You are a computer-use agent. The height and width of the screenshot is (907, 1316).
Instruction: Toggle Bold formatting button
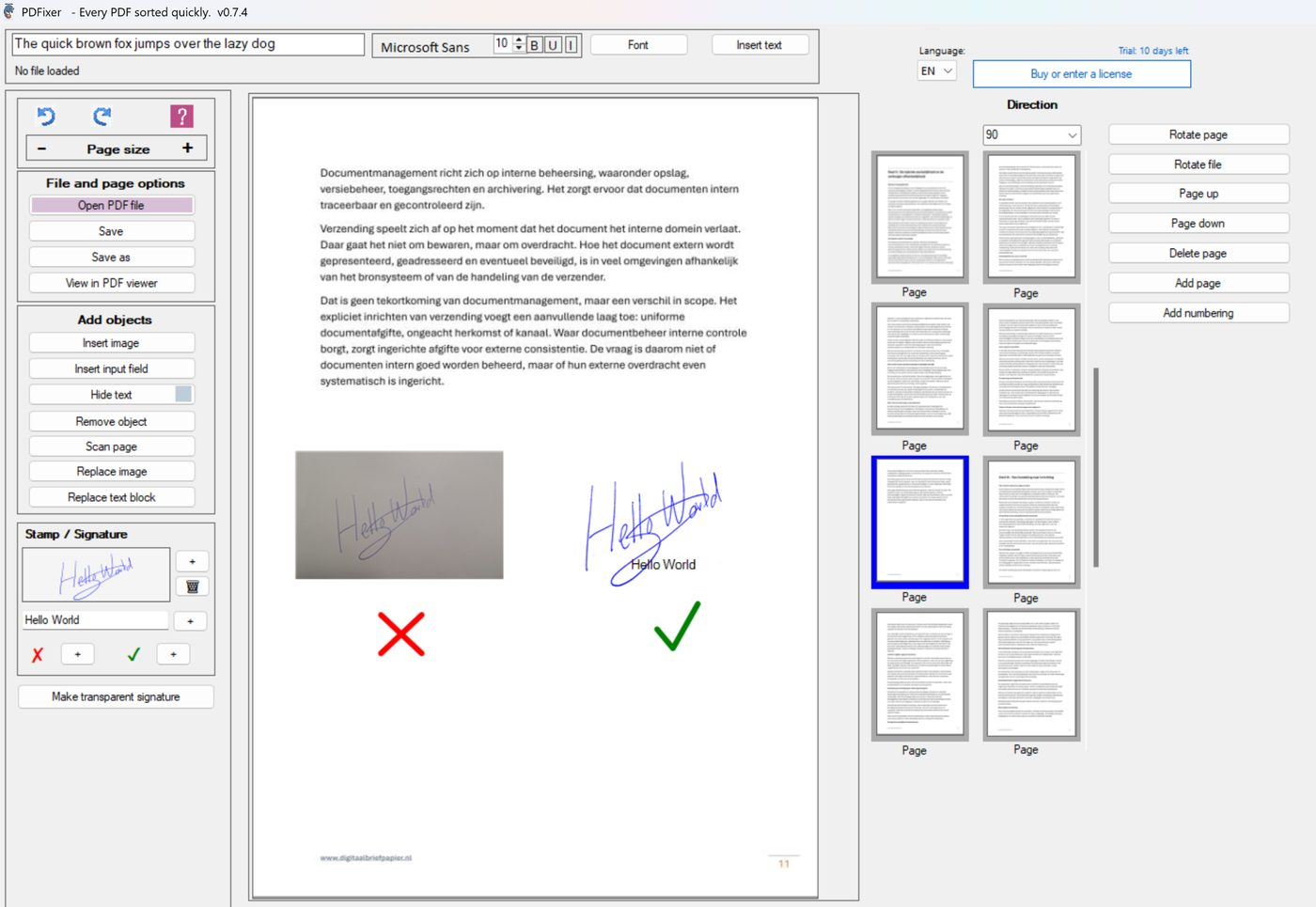[x=534, y=45]
